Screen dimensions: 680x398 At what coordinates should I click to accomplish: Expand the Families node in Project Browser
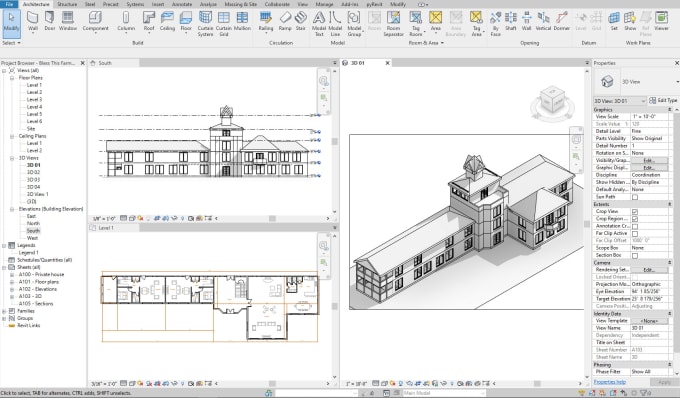click(4, 311)
